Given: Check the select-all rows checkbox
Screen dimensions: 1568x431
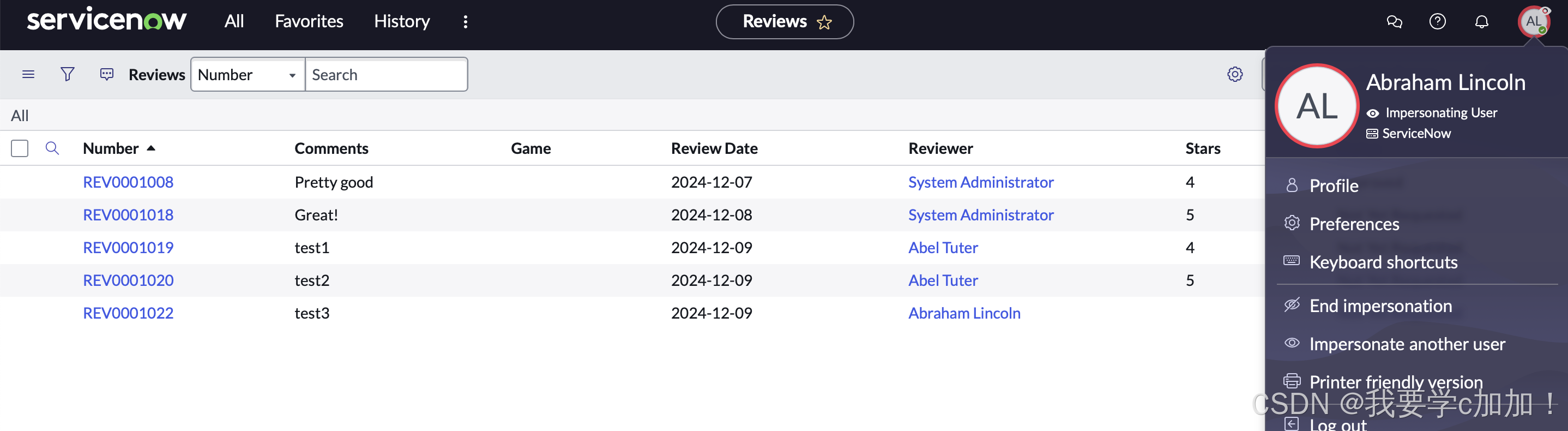Looking at the screenshot, I should [20, 148].
